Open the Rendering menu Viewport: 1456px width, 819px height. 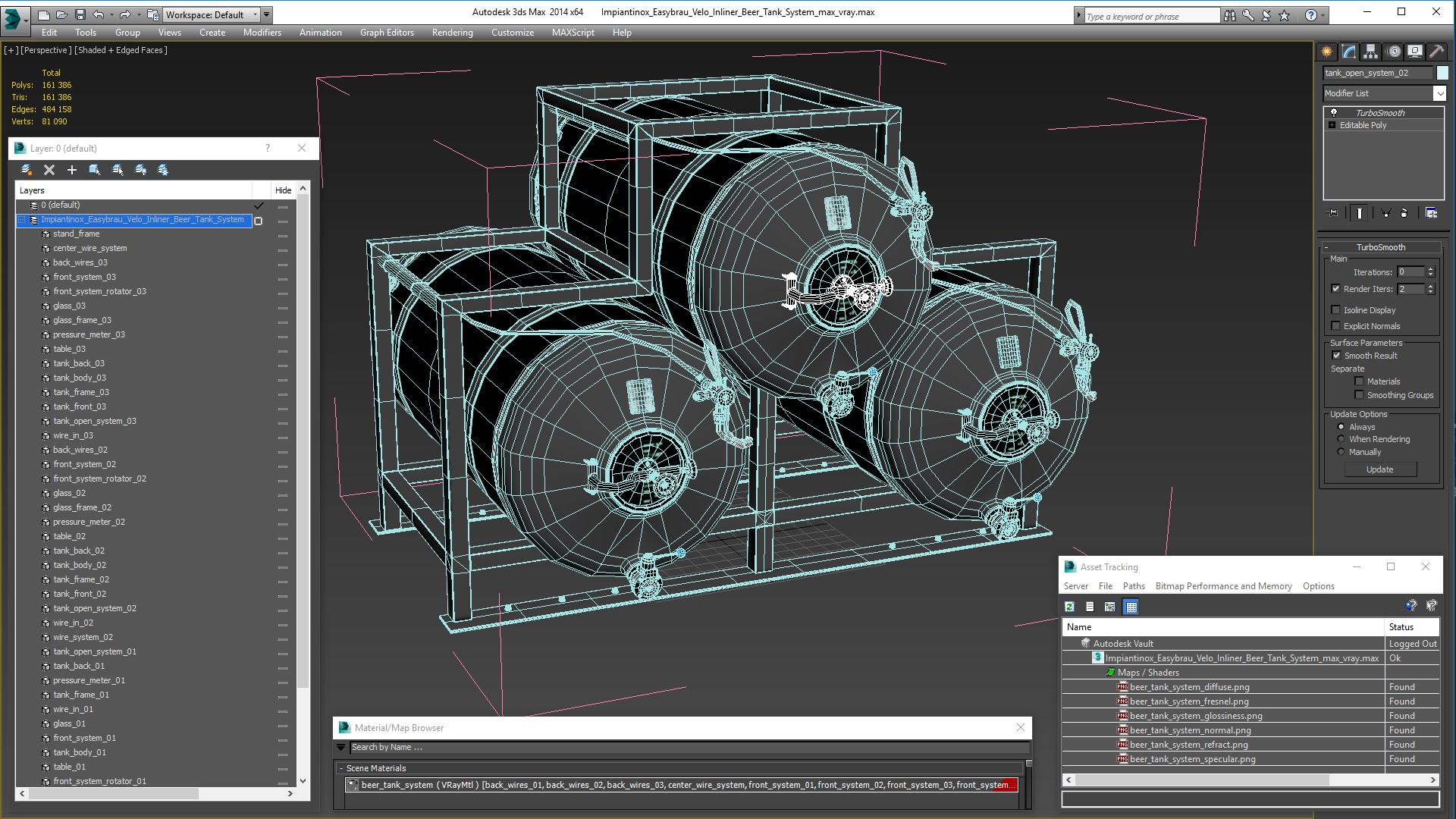(452, 33)
